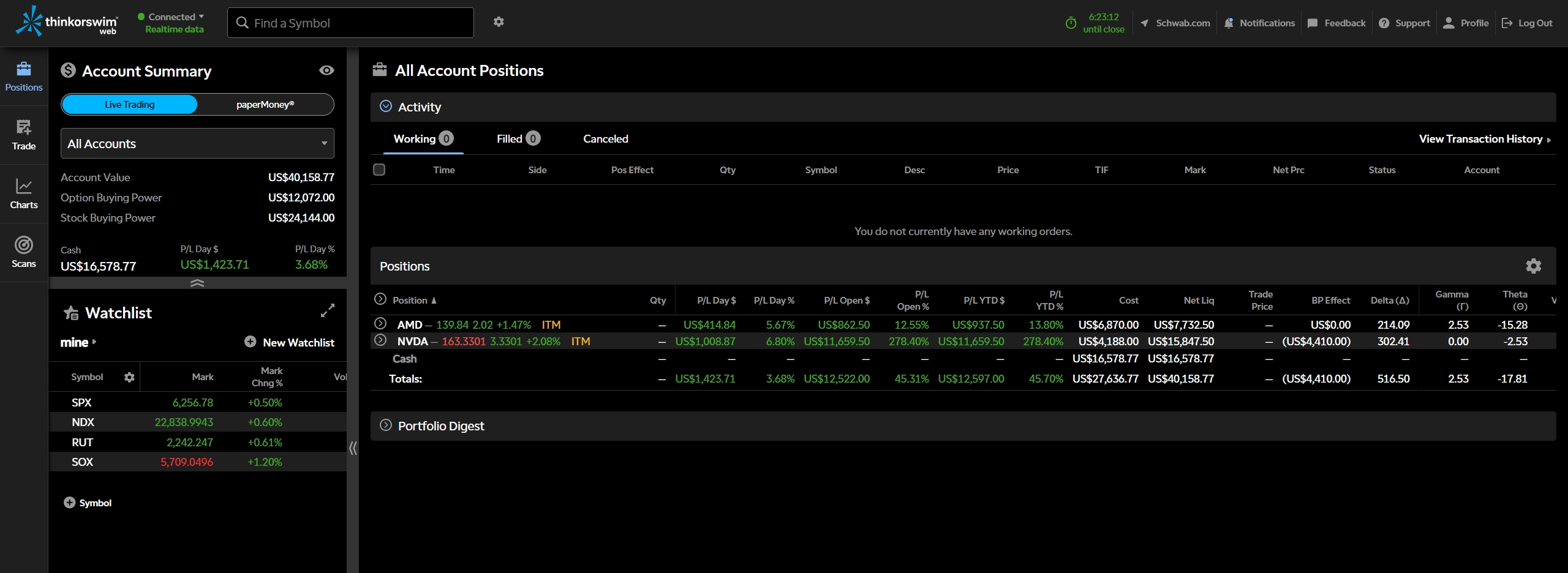Open the Positions sidebar section
1568x573 pixels.
(24, 77)
